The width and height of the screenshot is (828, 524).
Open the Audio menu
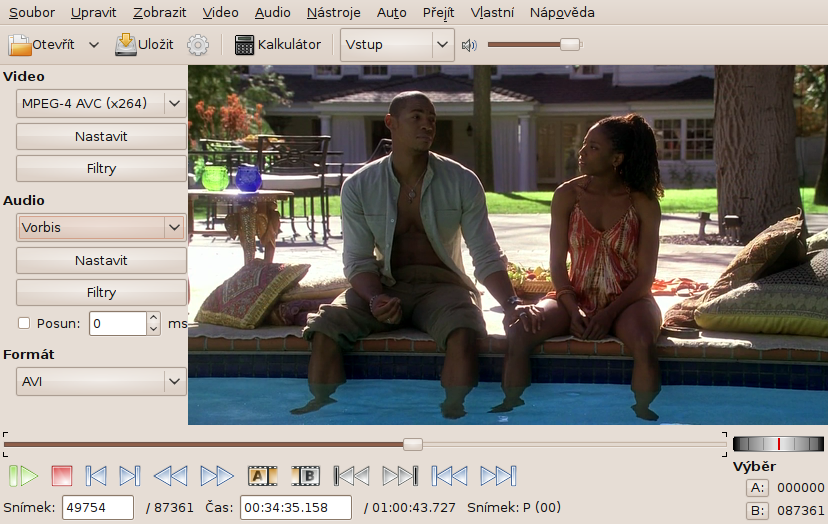272,12
